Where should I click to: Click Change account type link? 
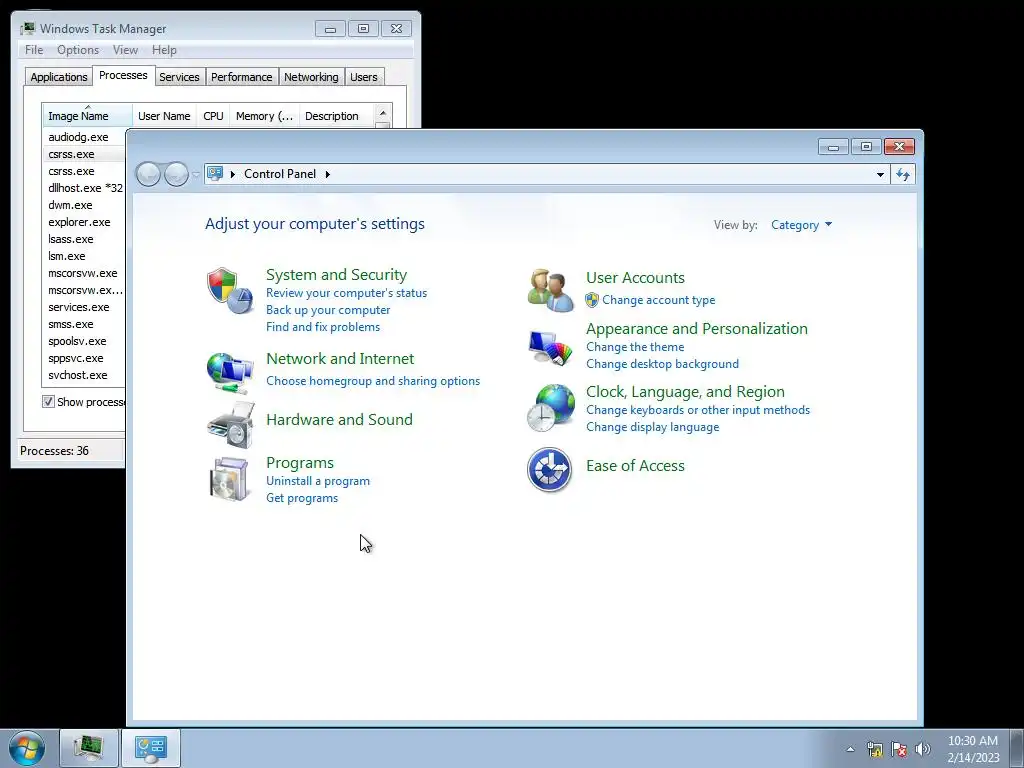[658, 300]
